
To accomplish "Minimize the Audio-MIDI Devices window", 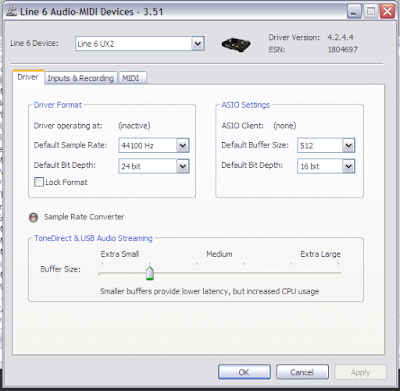I will pos(354,12).
